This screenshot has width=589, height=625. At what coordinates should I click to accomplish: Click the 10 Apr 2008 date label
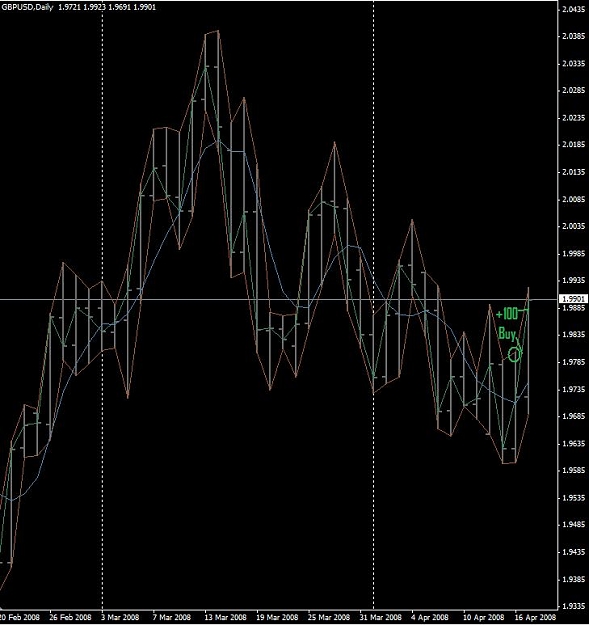tap(484, 617)
